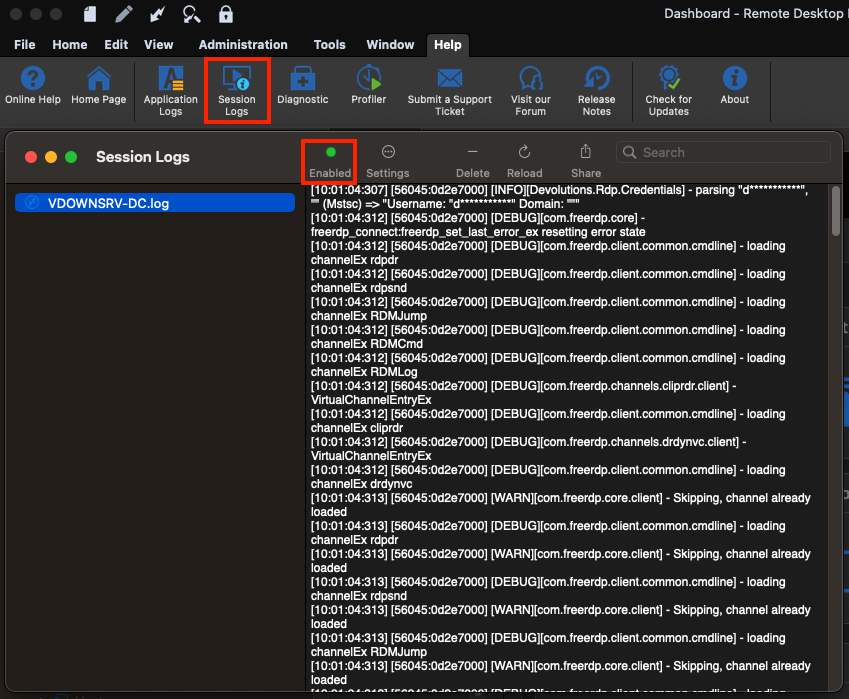Close the Session Logs window
Viewport: 849px width, 699px height.
(31, 157)
